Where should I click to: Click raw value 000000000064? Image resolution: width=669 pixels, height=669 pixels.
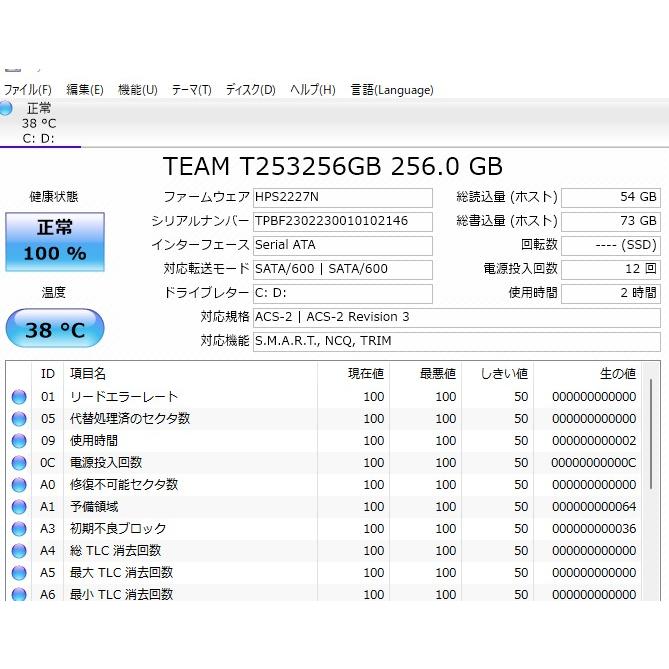click(594, 507)
